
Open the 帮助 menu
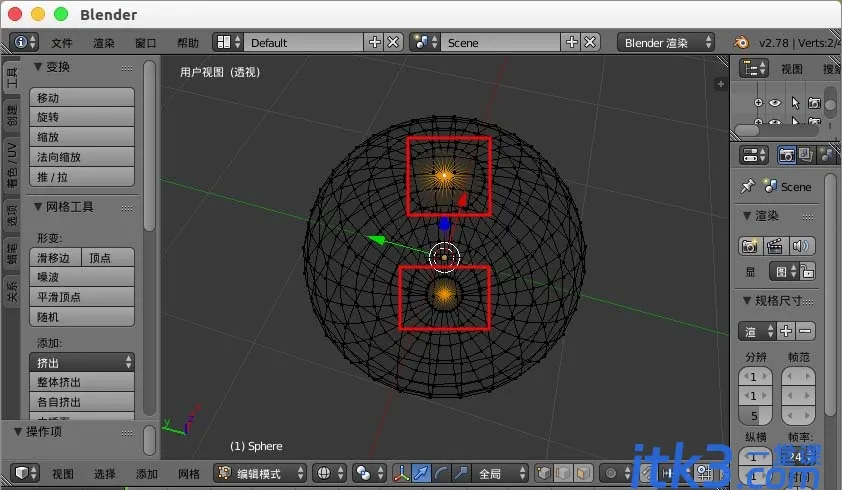pyautogui.click(x=188, y=42)
